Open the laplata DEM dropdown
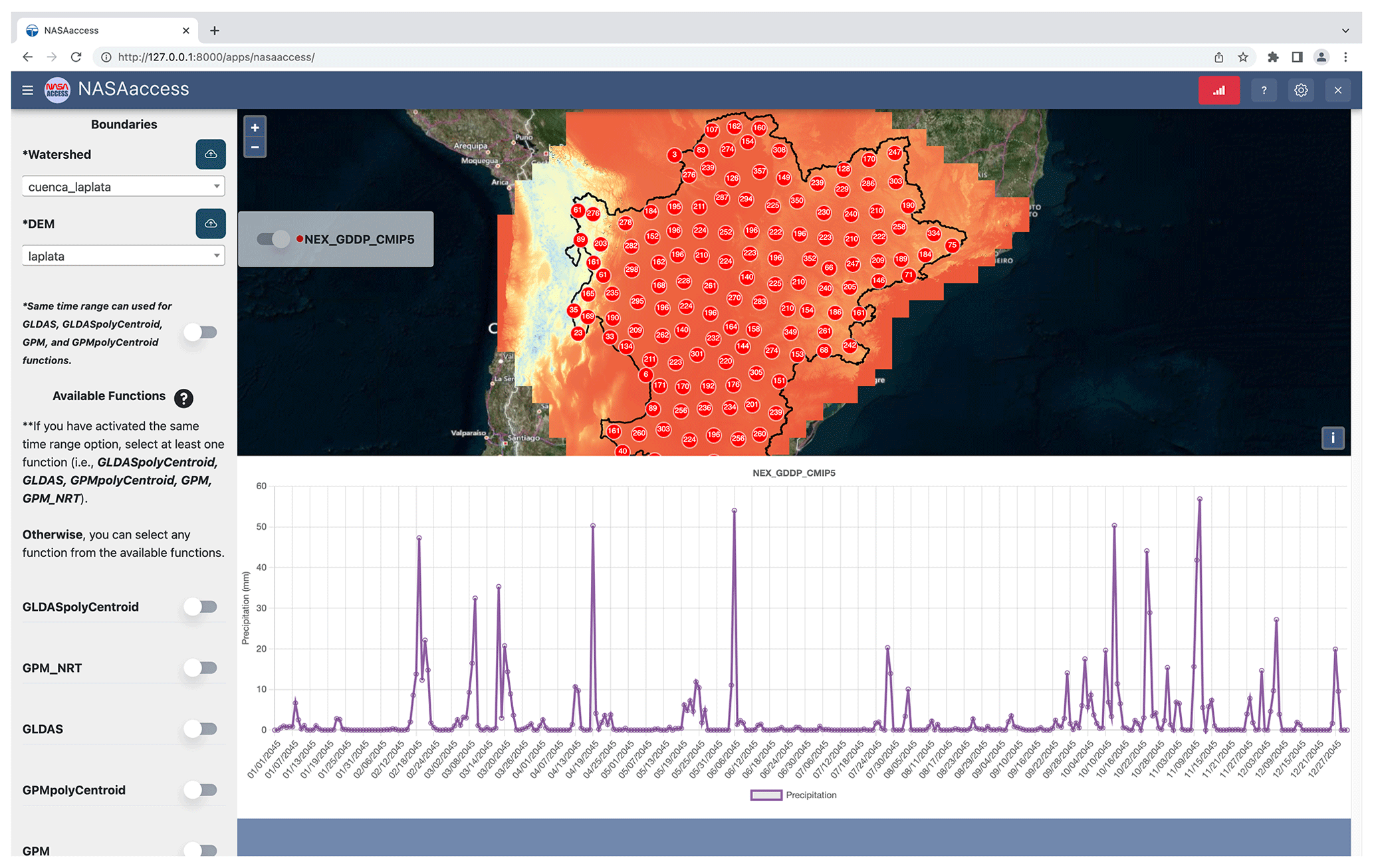Image resolution: width=1374 pixels, height=868 pixels. pyautogui.click(x=123, y=256)
